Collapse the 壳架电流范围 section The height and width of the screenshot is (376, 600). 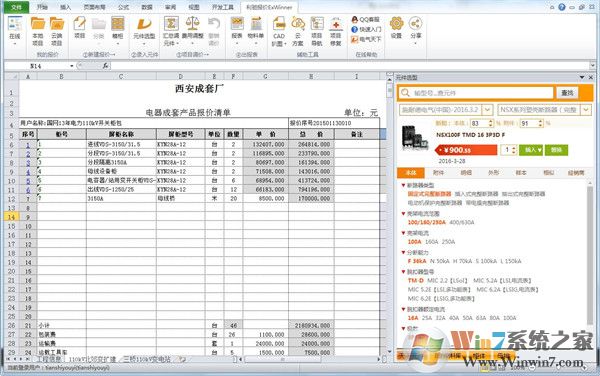point(403,213)
